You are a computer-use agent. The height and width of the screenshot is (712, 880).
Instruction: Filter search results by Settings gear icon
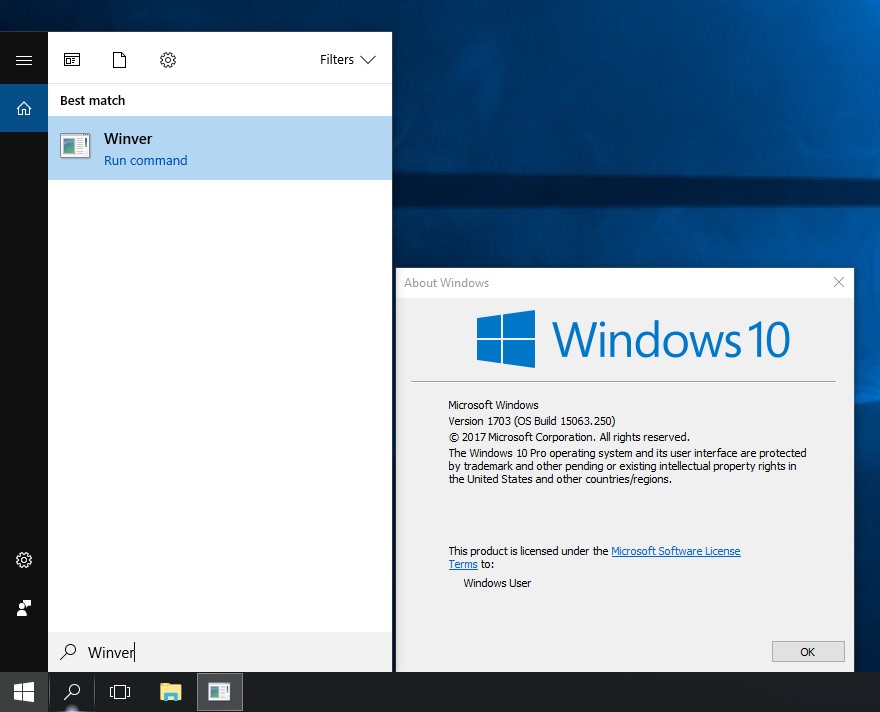168,59
